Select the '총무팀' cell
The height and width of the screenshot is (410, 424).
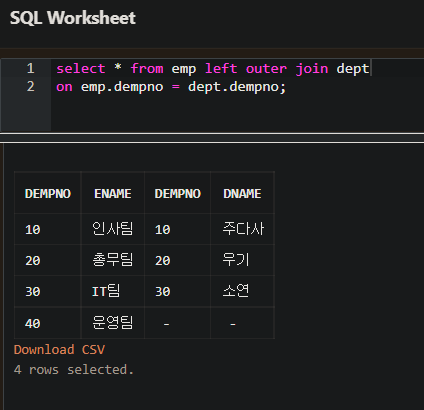click(x=113, y=260)
